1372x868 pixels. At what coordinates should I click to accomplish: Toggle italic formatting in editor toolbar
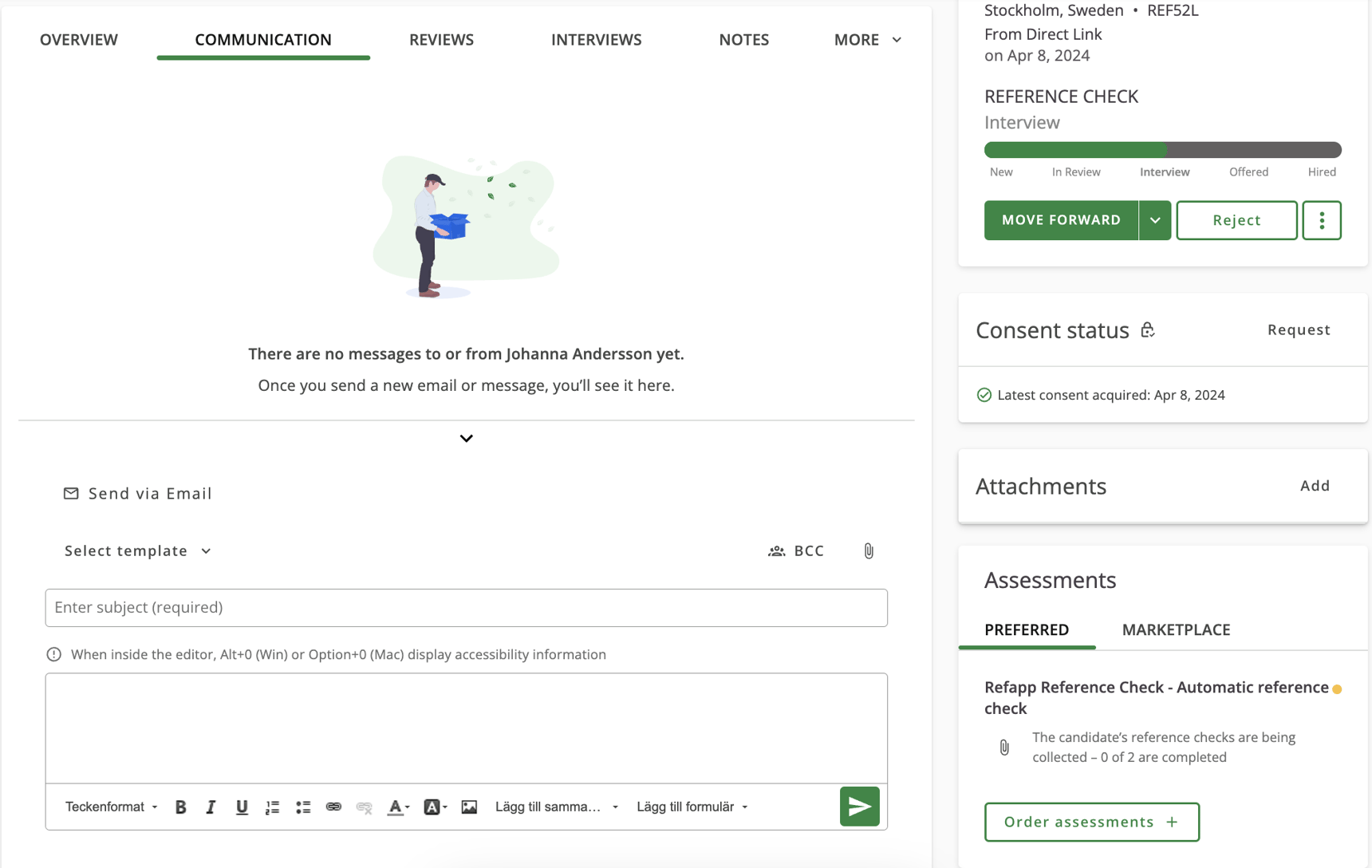(x=211, y=807)
